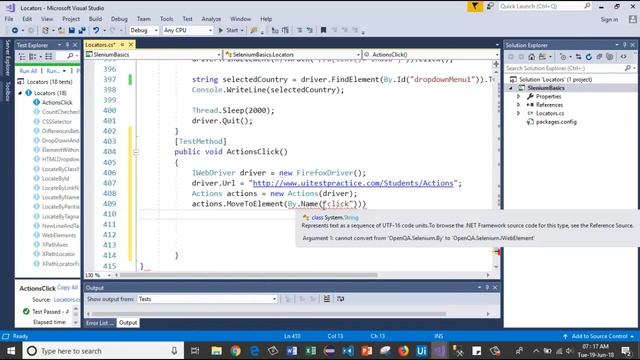The width and height of the screenshot is (640, 360).
Task: Click the uitestpractice.com URL in code
Action: (x=353, y=183)
